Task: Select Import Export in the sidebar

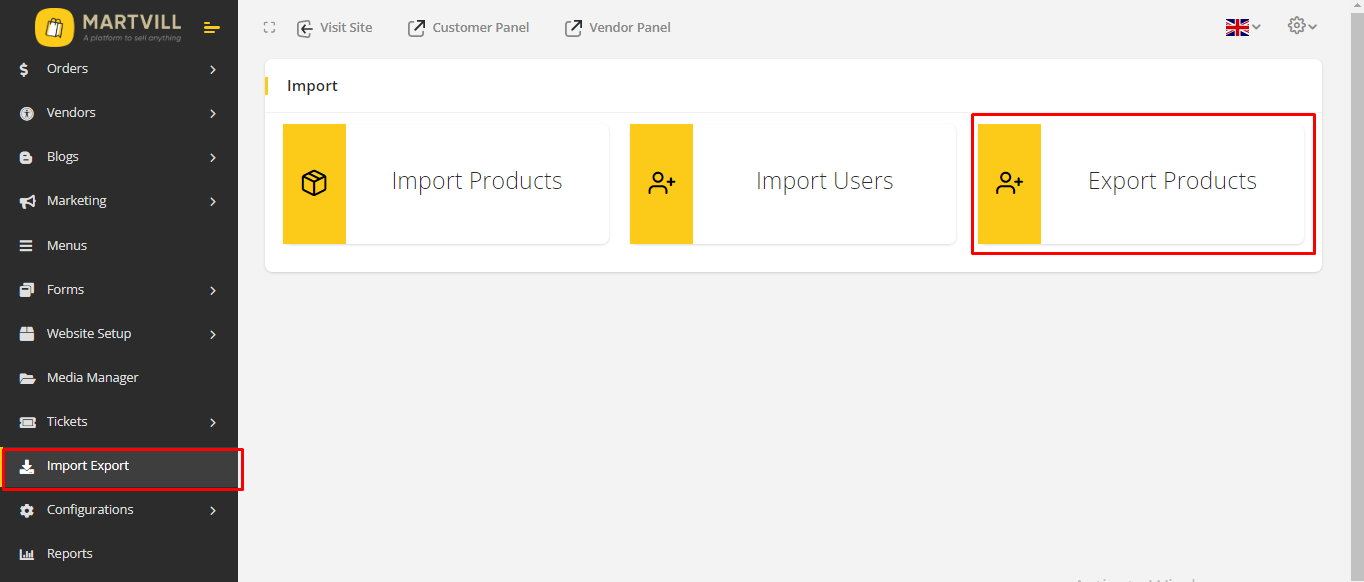Action: point(88,466)
